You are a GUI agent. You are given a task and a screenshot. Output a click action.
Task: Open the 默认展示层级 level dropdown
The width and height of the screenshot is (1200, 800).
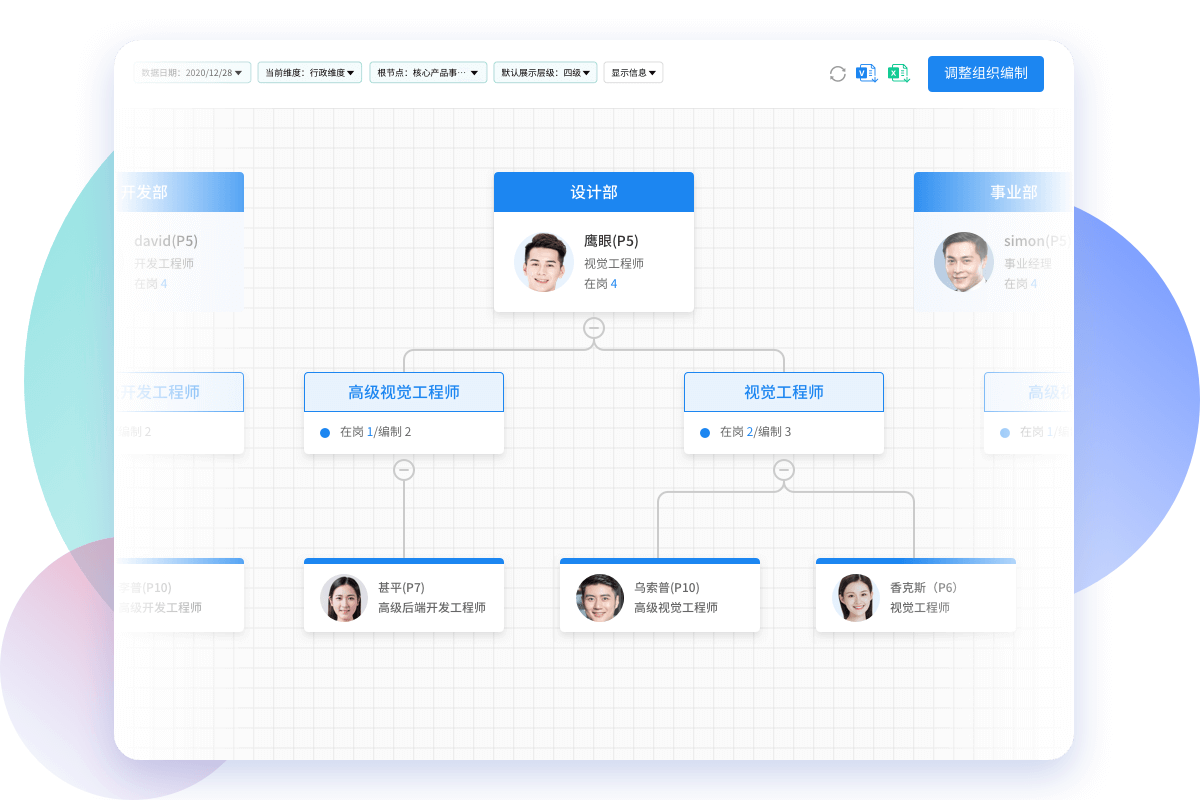[x=546, y=73]
